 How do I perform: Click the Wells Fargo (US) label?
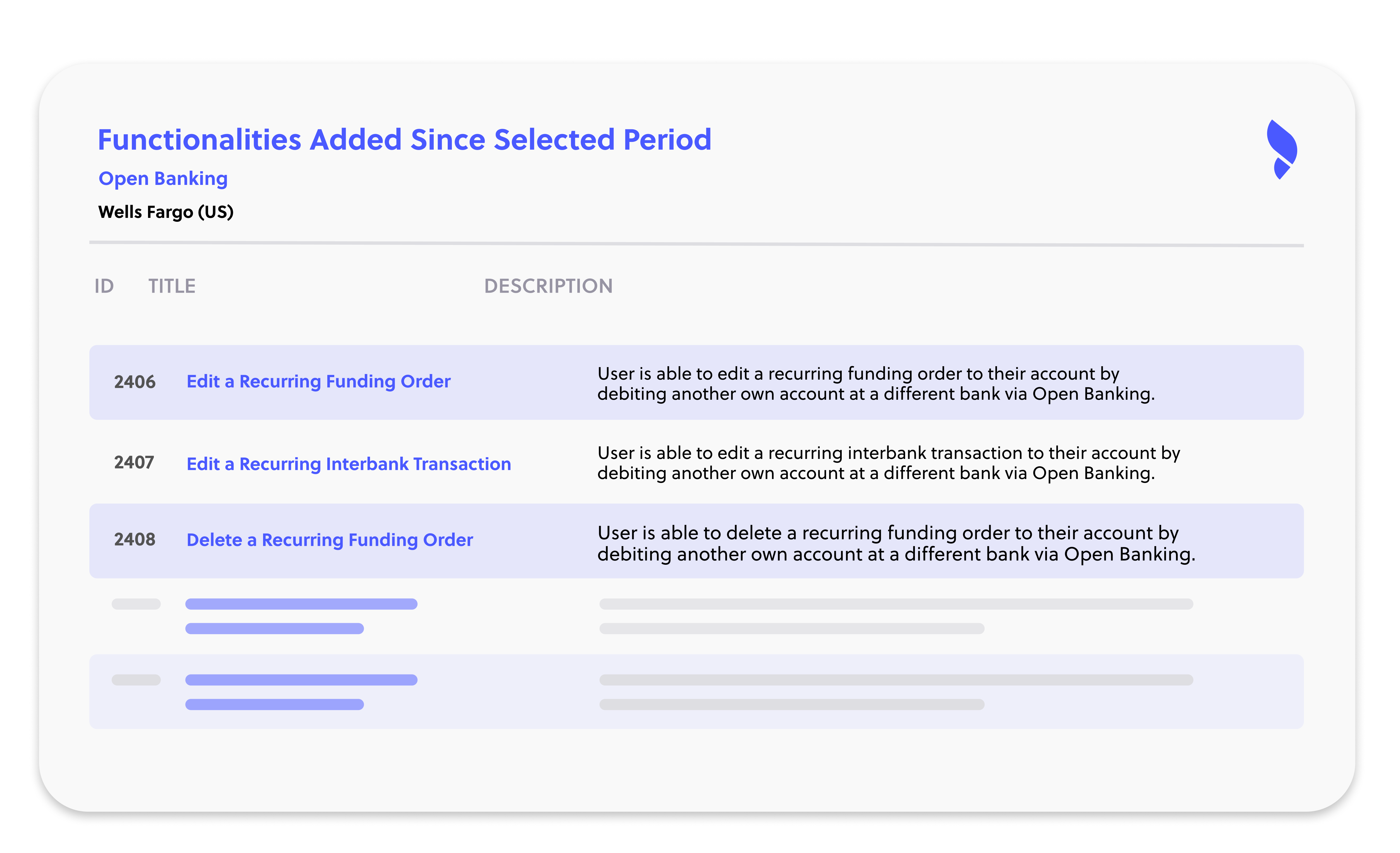[x=166, y=212]
